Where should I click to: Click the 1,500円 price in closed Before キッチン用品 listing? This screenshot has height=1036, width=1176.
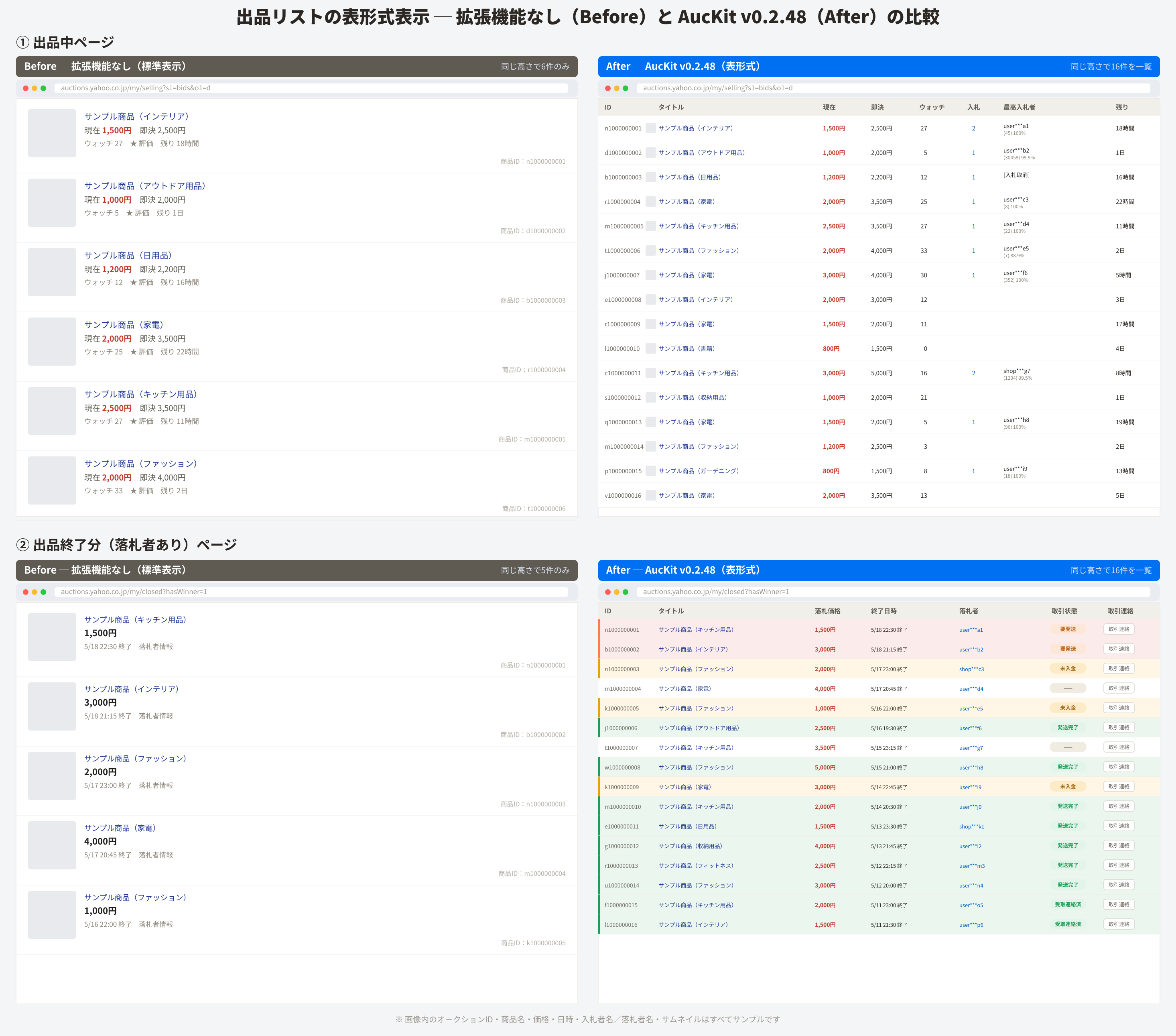point(101,633)
